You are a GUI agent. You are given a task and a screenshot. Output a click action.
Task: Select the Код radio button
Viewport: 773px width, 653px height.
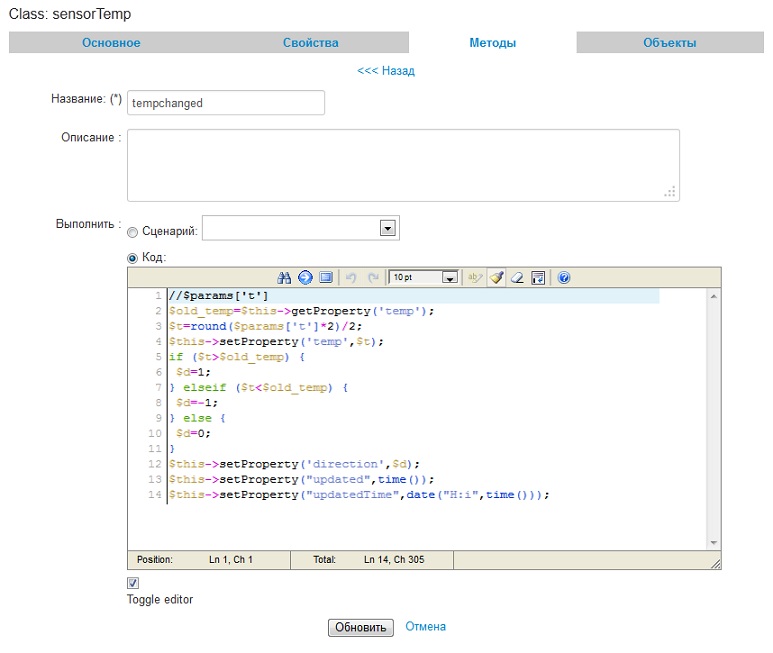[133, 258]
